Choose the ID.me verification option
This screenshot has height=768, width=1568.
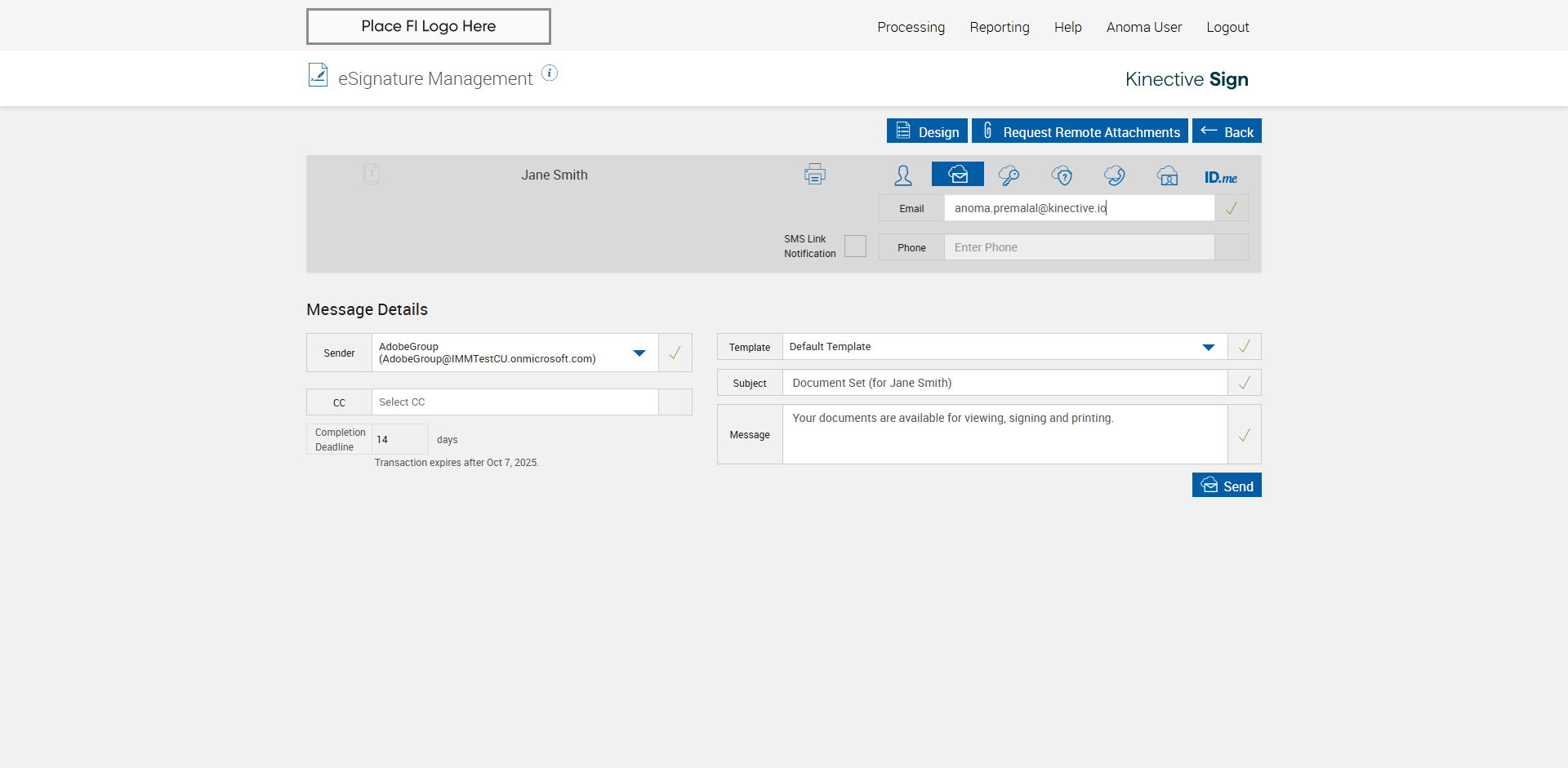pos(1220,177)
